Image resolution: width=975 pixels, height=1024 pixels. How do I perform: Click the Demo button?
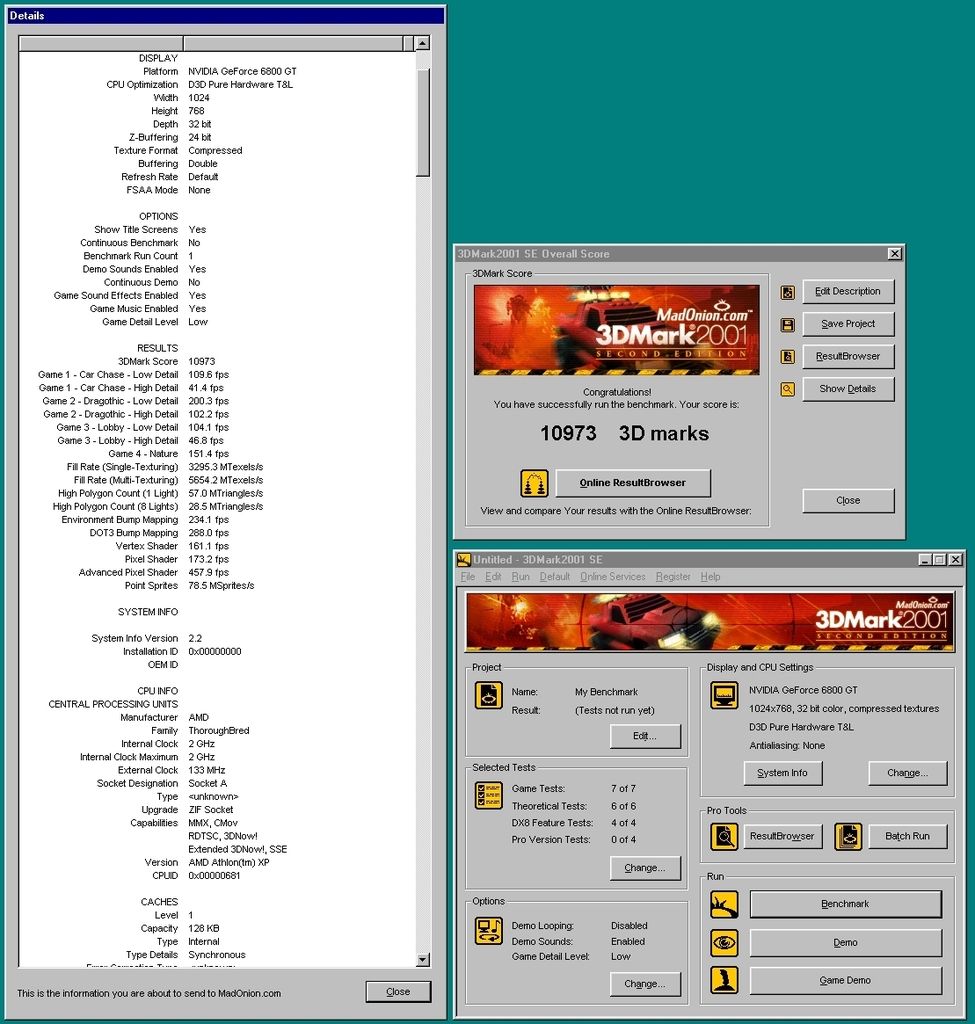[845, 943]
